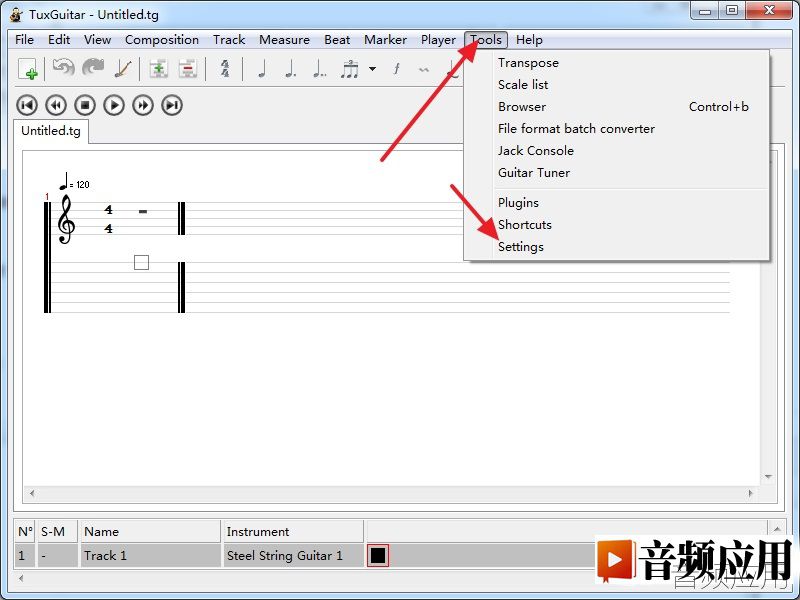Open the Edit menu
Viewport: 800px width, 600px height.
(x=59, y=40)
